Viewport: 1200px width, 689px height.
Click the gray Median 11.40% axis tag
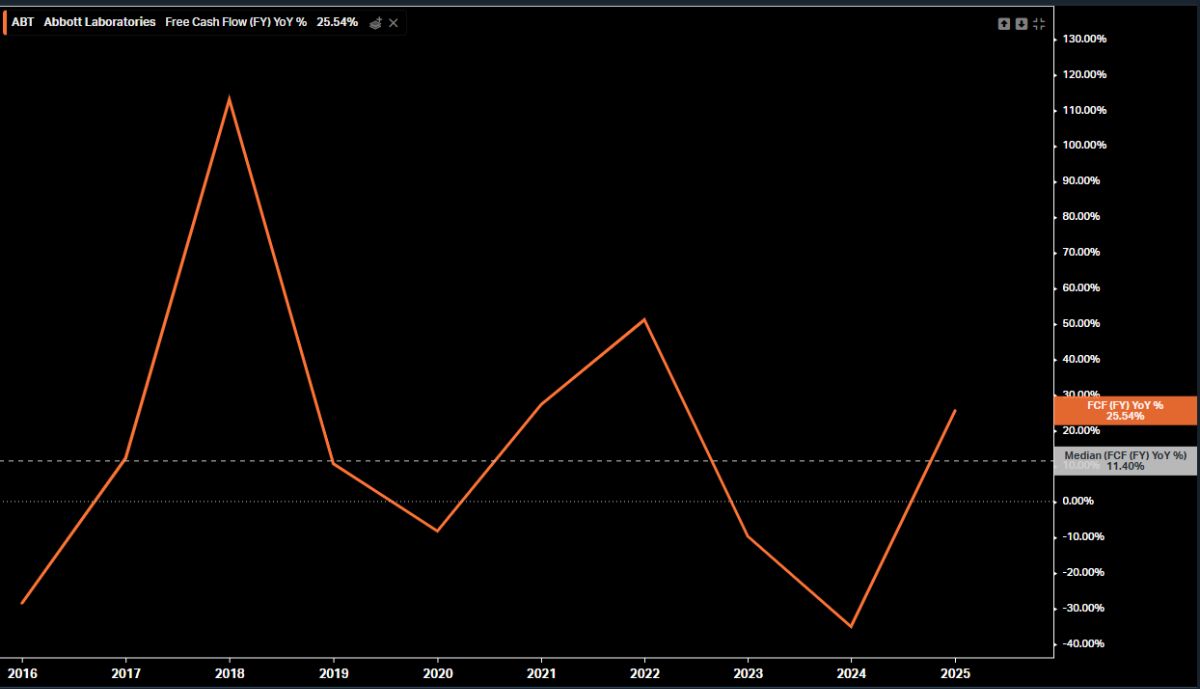coord(1125,461)
